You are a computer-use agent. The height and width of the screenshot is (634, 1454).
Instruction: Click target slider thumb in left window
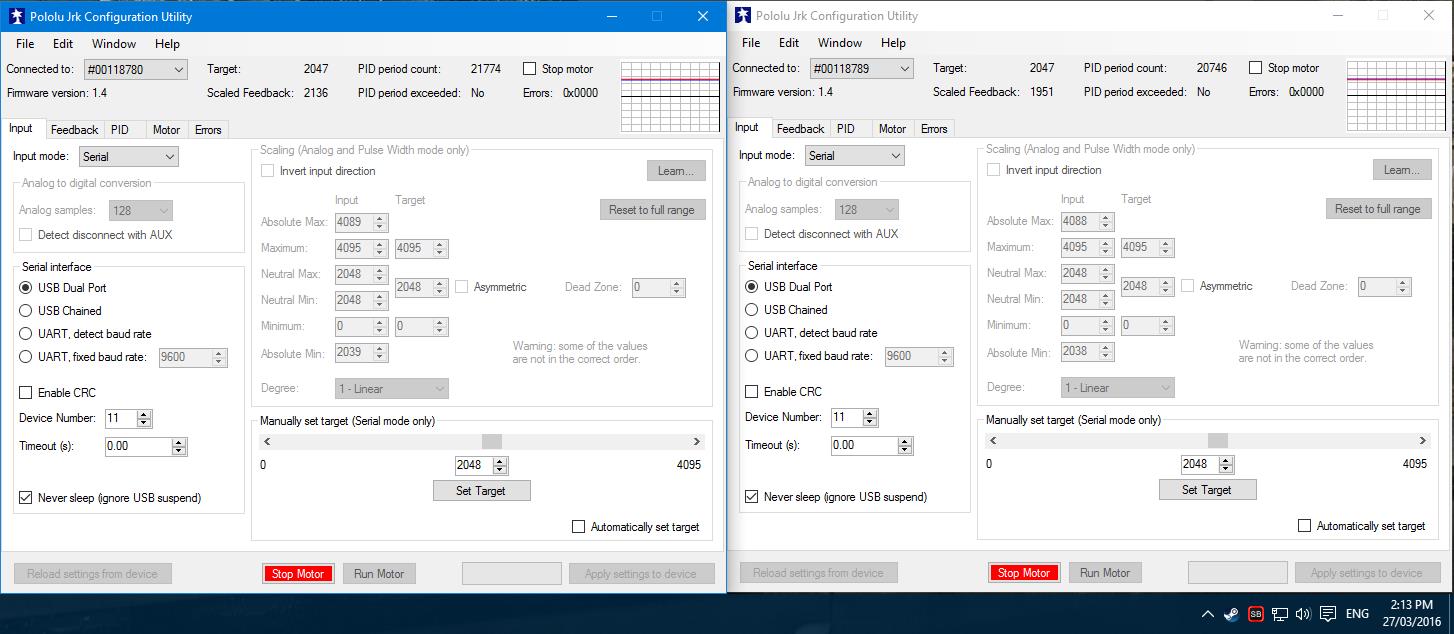click(492, 442)
